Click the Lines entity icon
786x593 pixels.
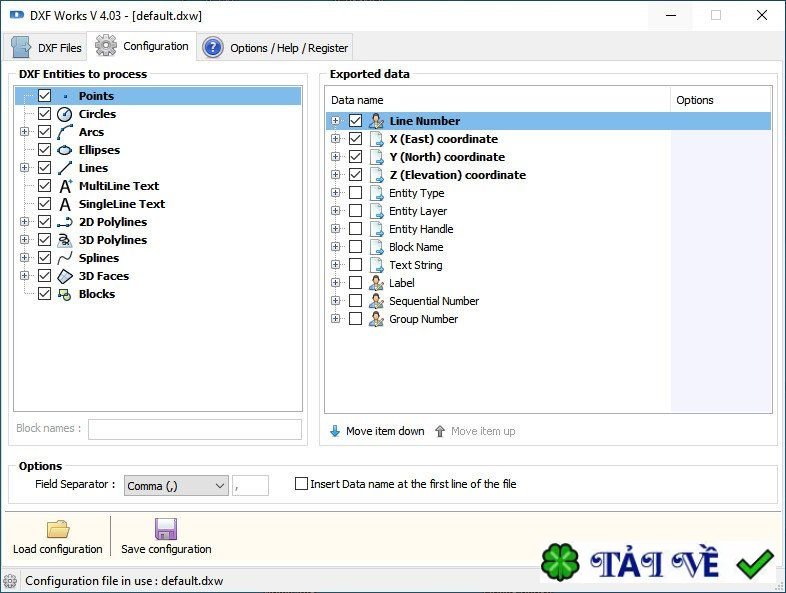[x=65, y=168]
